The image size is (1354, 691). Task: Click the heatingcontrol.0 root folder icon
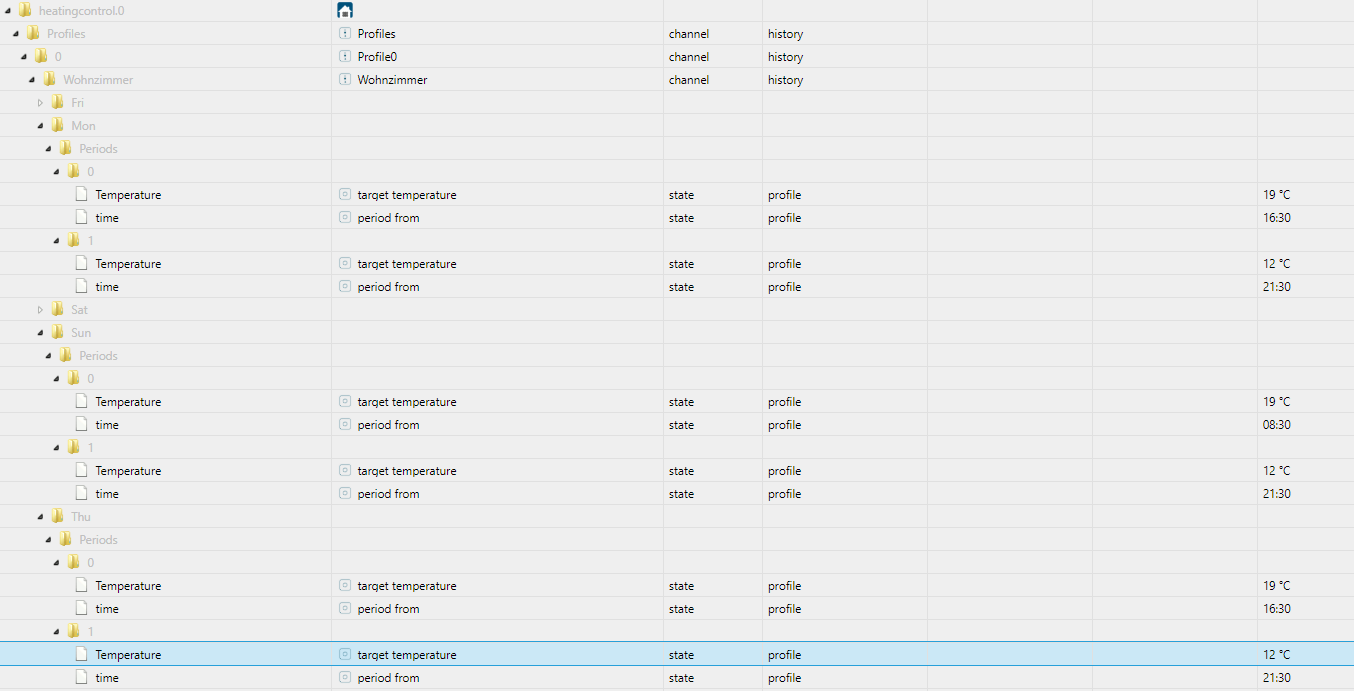(25, 10)
